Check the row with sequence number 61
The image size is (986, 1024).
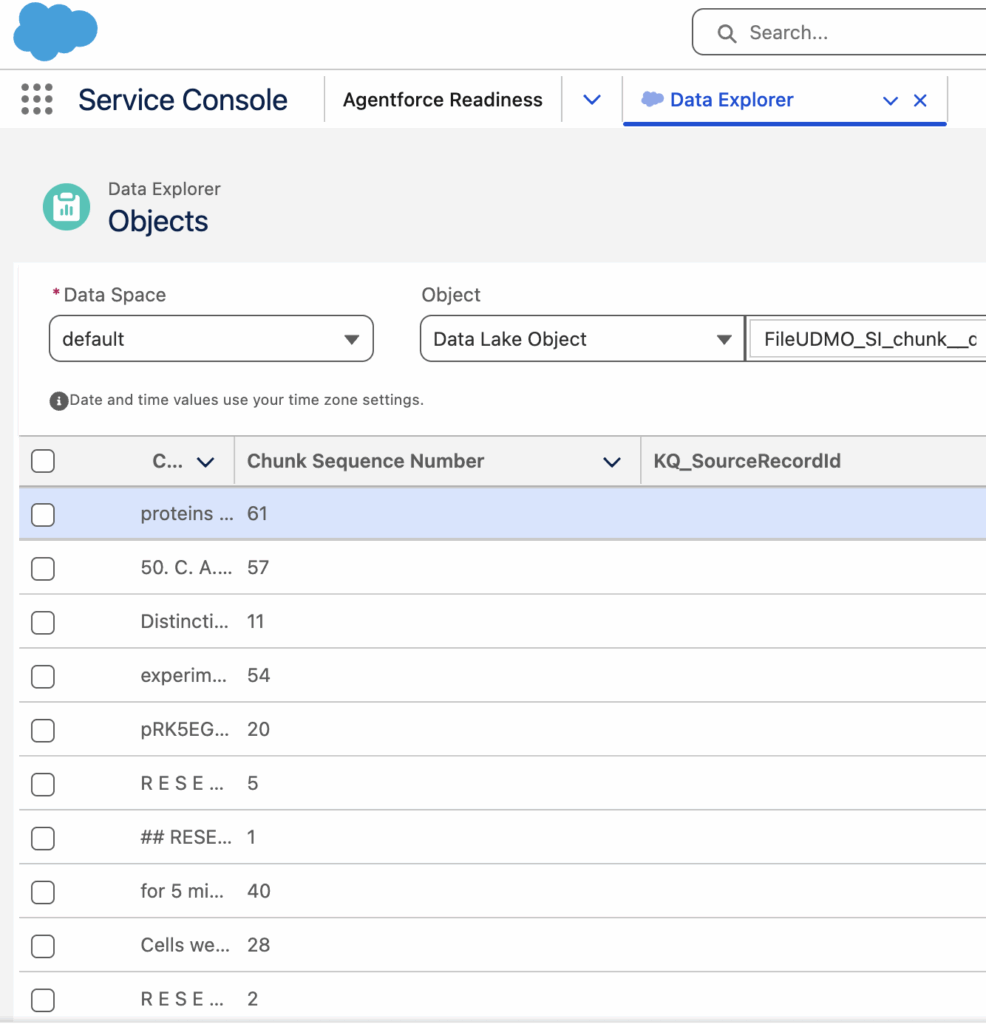click(43, 515)
